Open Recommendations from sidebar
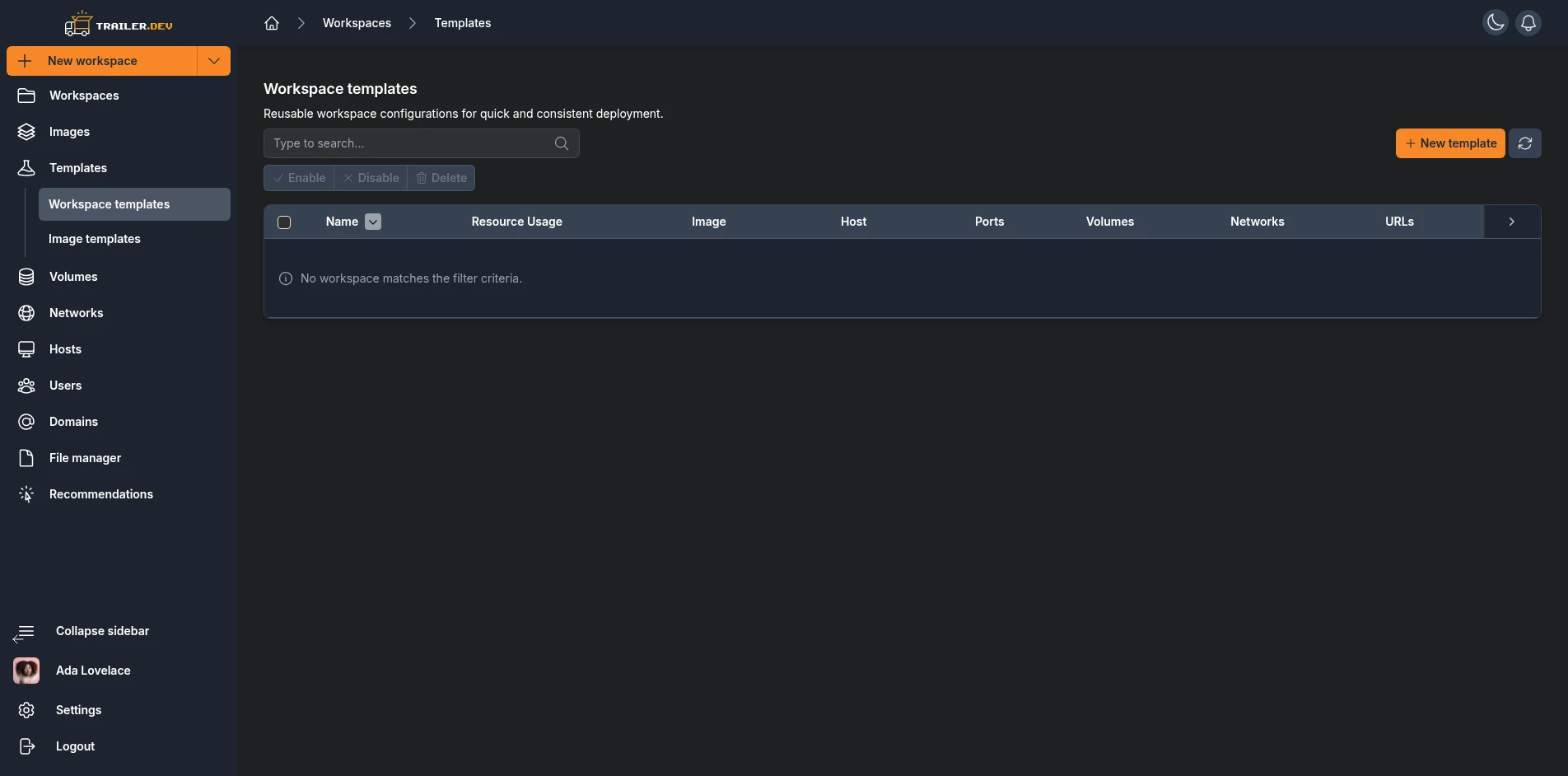1568x776 pixels. [119, 494]
